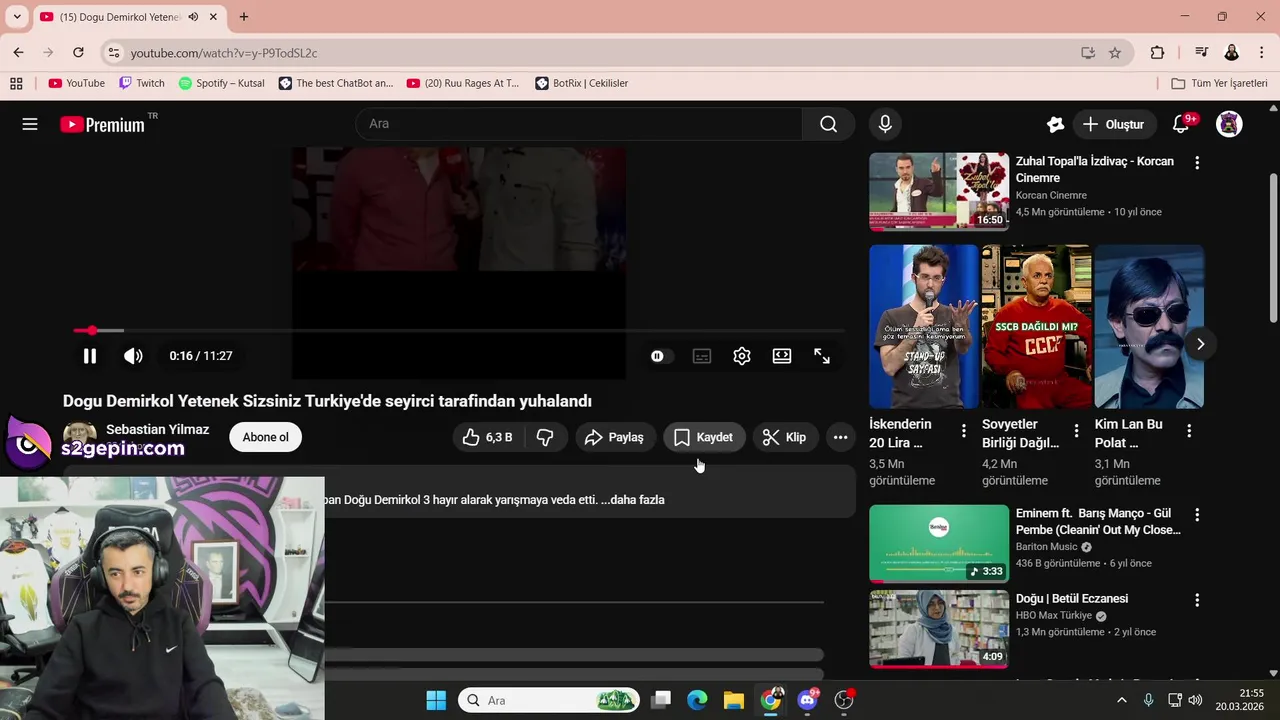Open the YouTube guide hamburger menu
The width and height of the screenshot is (1280, 720).
click(x=30, y=124)
